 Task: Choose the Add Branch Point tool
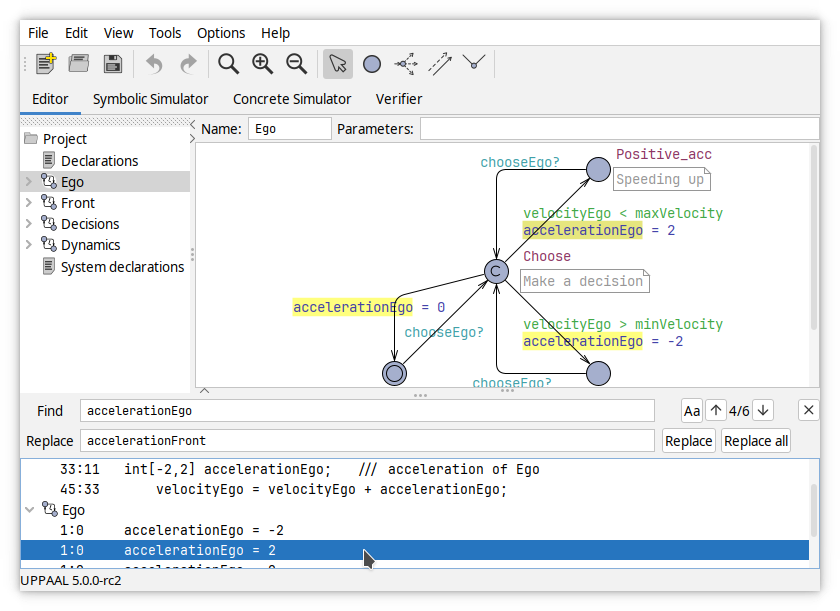tap(406, 64)
